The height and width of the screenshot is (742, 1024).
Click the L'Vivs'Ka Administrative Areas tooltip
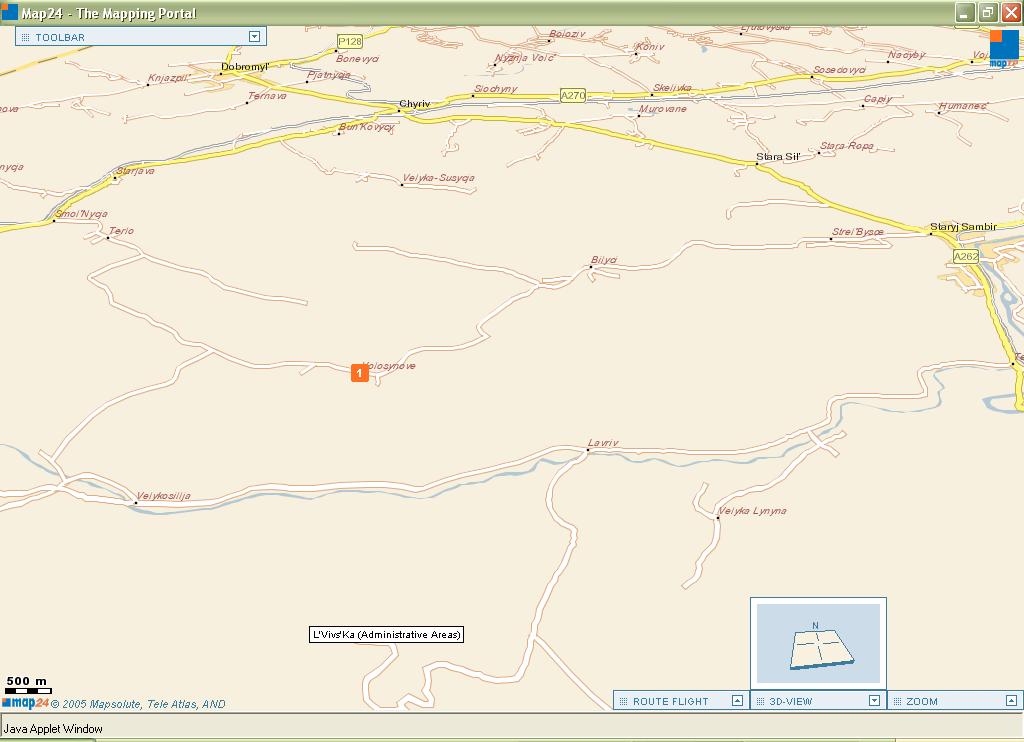386,635
